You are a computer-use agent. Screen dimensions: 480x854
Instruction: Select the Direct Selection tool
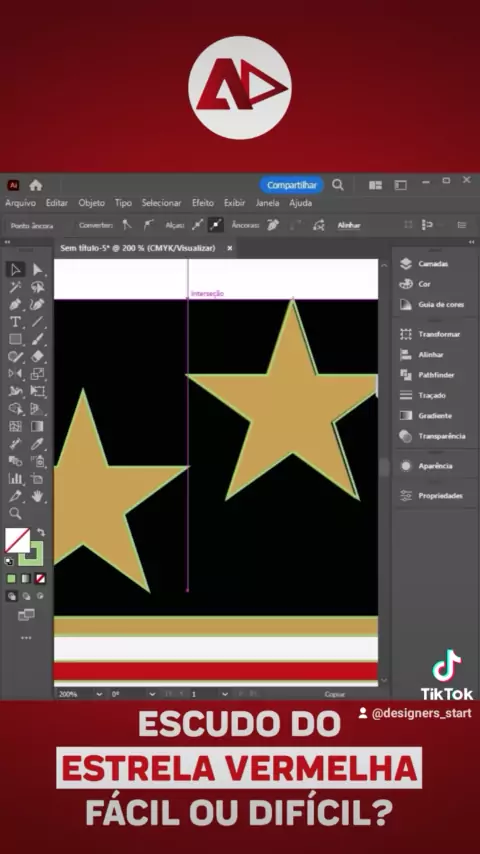coord(37,270)
